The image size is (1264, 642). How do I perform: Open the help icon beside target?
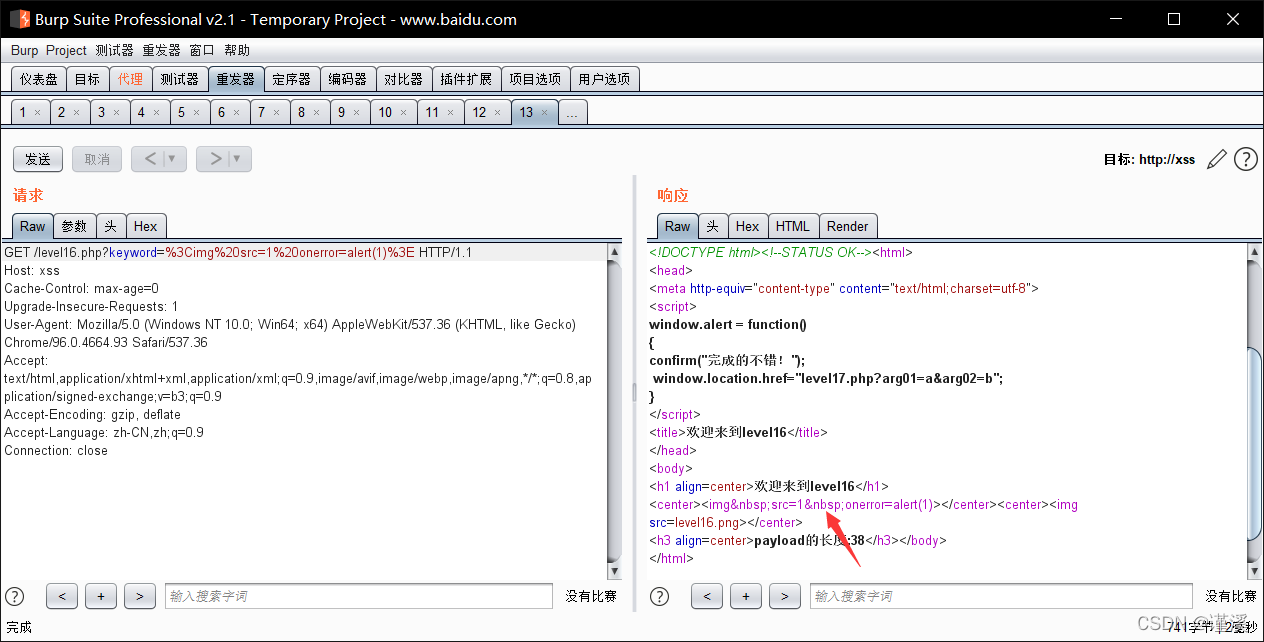(1245, 159)
